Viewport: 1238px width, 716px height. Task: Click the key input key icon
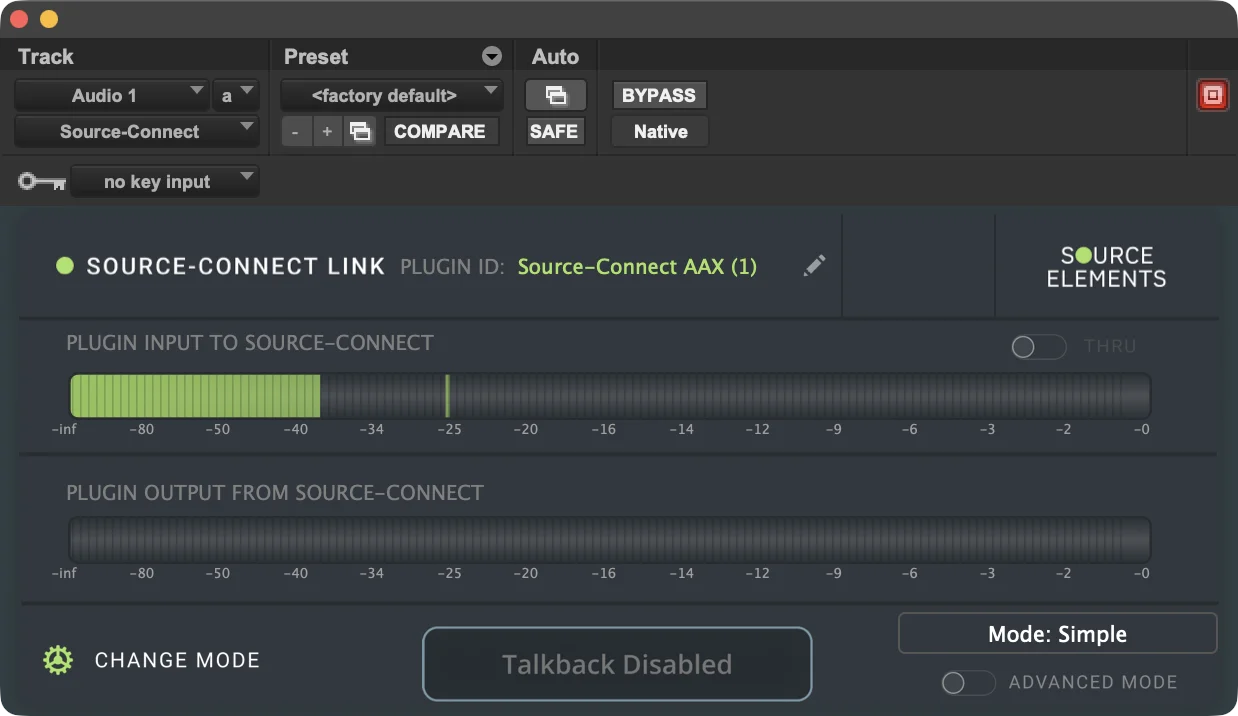click(42, 182)
